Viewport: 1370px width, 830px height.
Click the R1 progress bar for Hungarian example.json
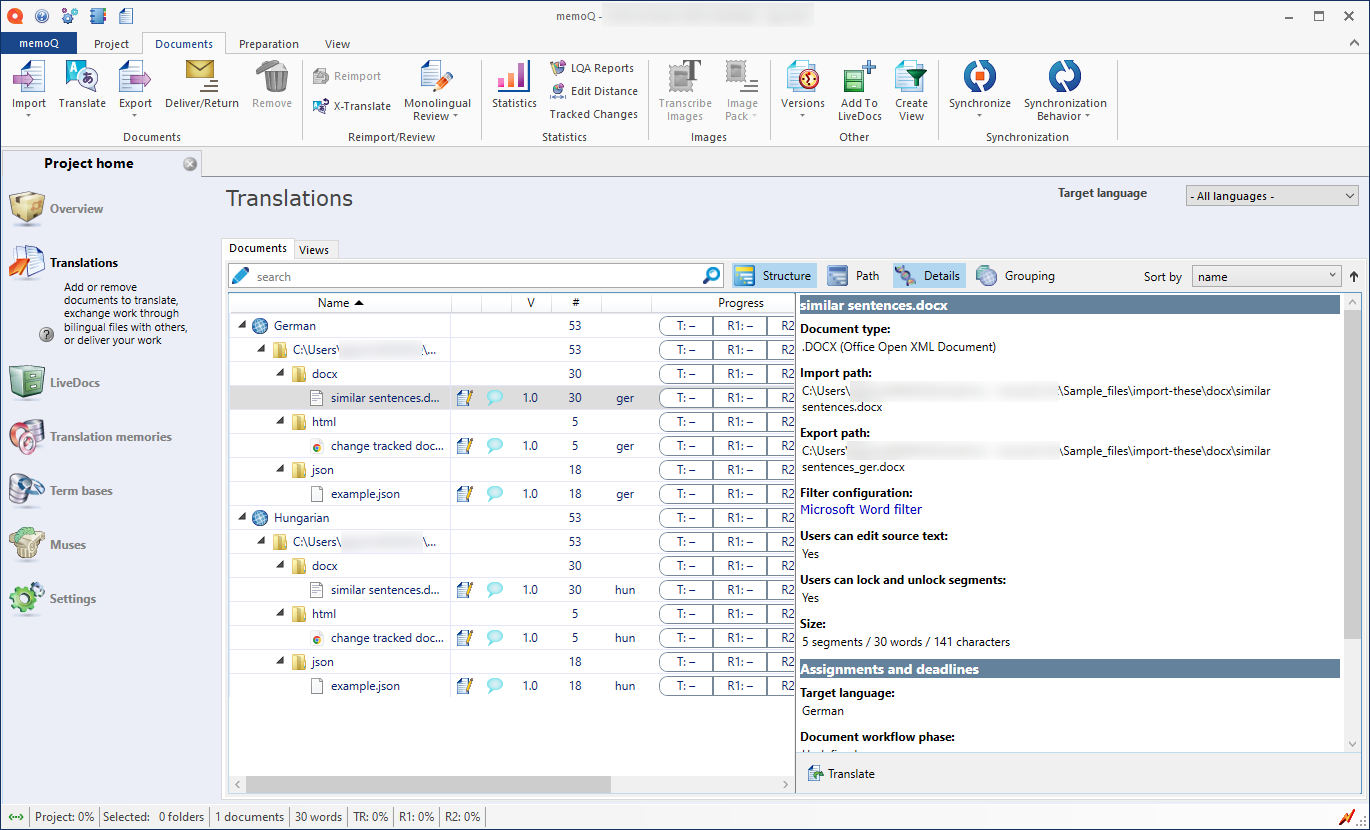point(740,686)
